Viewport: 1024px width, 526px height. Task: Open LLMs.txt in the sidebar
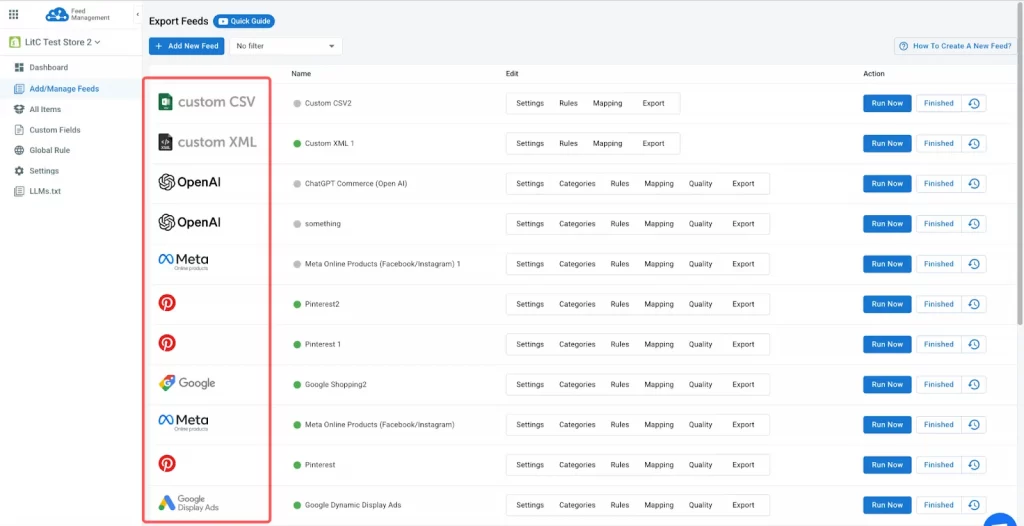pos(45,191)
